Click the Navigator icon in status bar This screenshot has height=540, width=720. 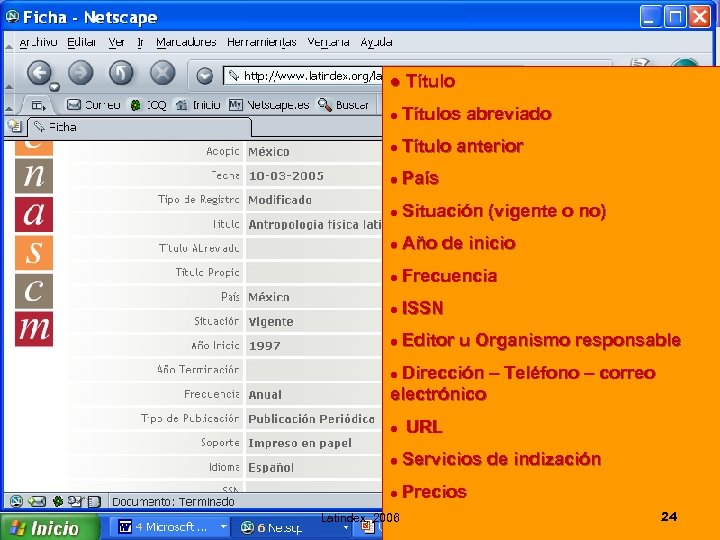[17, 501]
